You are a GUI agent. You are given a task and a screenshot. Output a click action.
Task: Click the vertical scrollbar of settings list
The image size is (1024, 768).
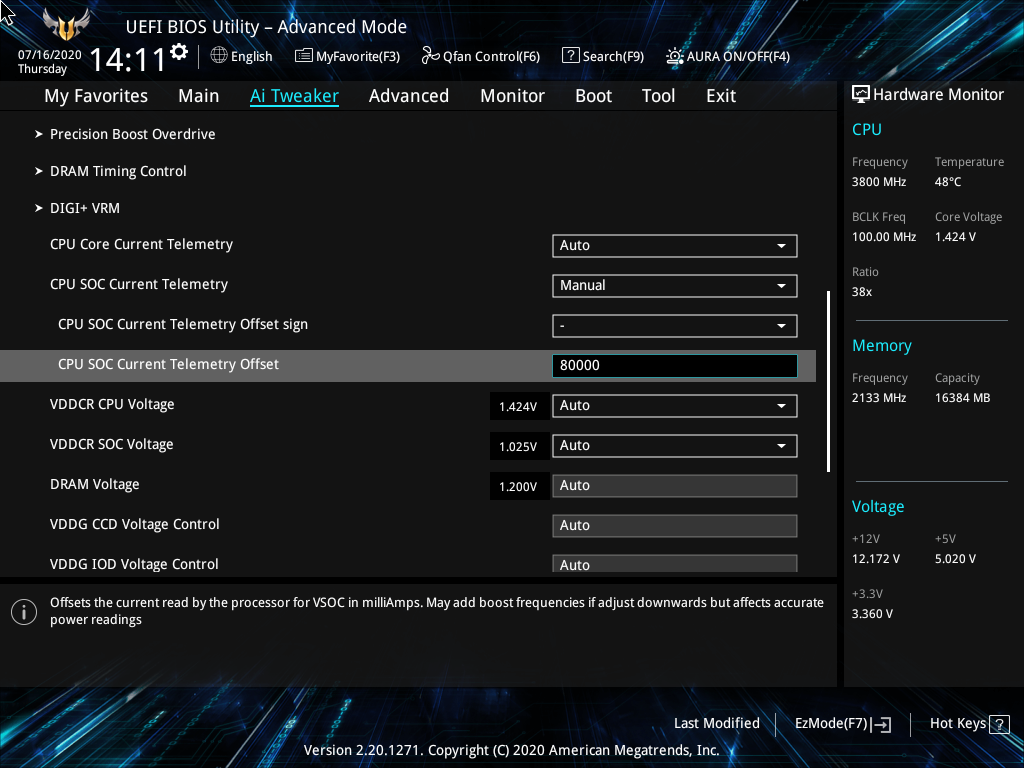[x=828, y=381]
